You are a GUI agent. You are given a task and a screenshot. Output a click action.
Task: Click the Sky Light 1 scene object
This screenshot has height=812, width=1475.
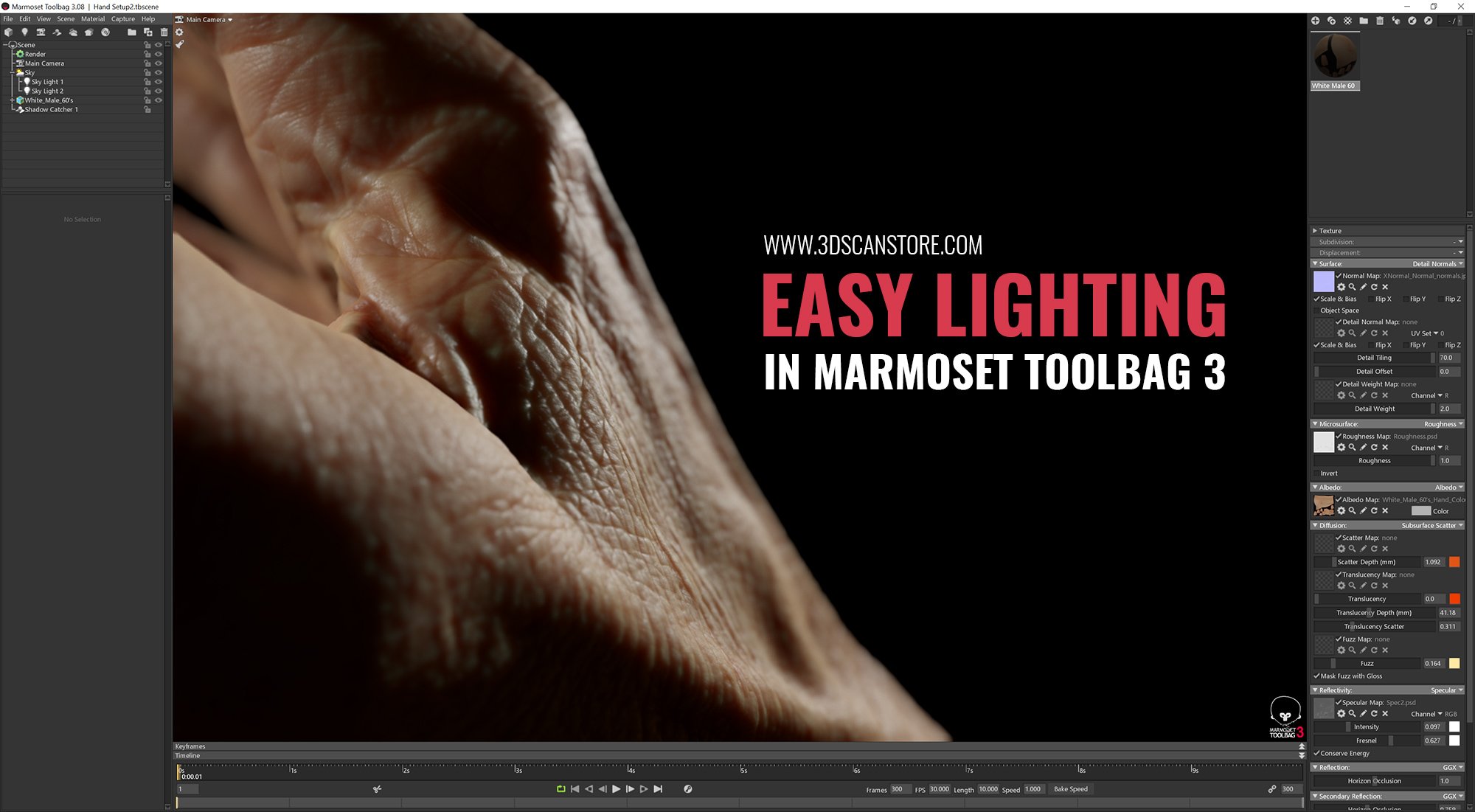pyautogui.click(x=46, y=81)
